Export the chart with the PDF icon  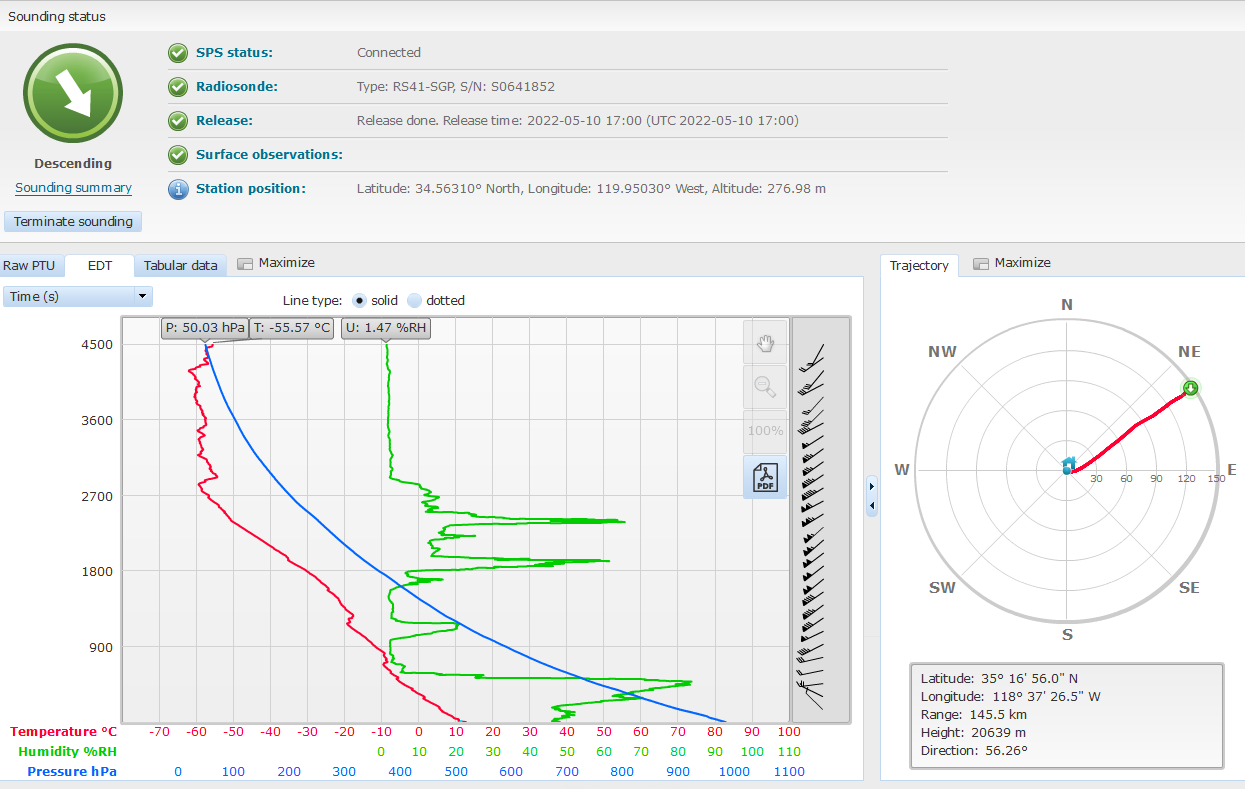coord(765,476)
